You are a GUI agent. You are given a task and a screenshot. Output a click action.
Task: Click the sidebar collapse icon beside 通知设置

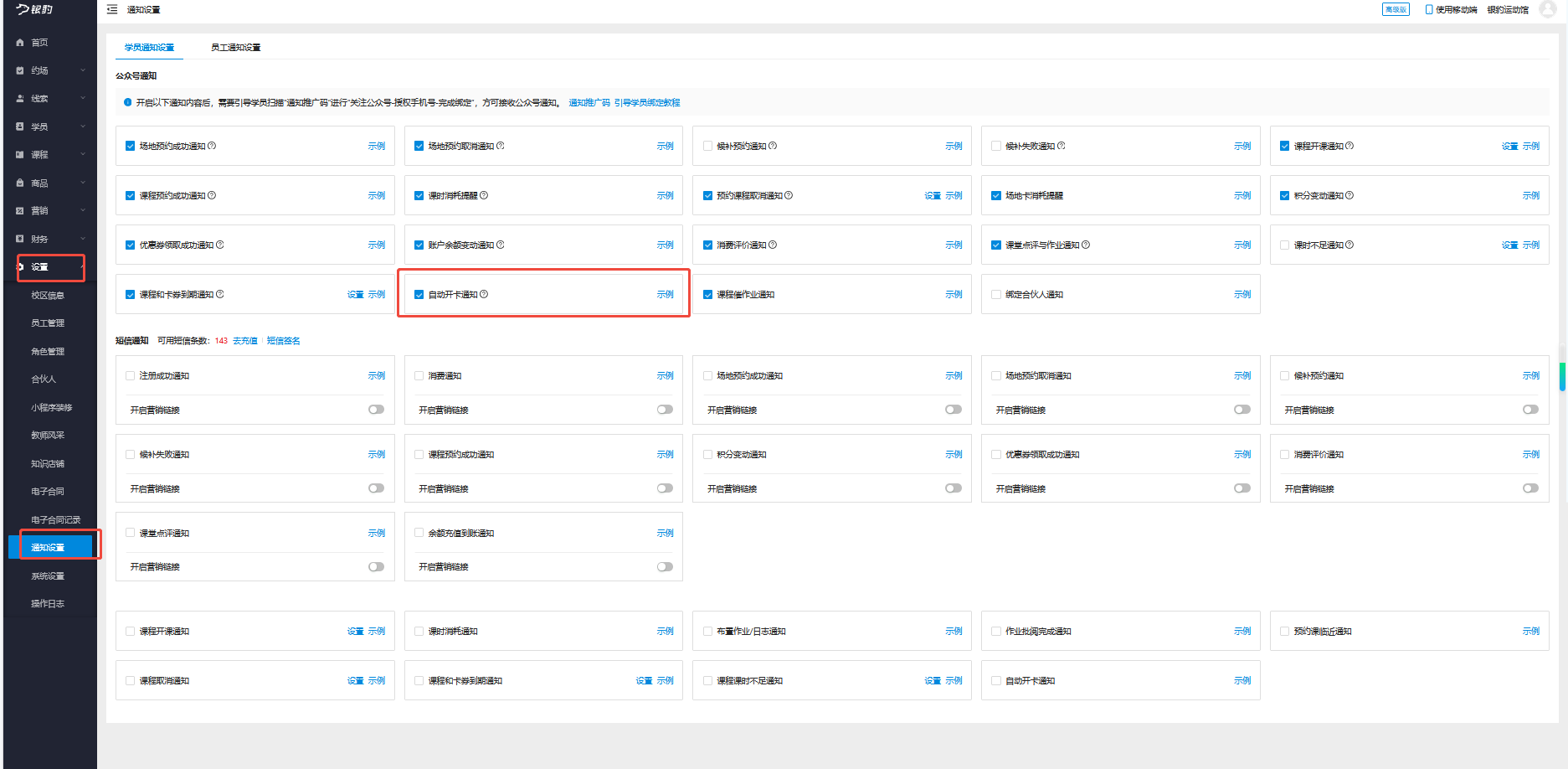click(x=112, y=9)
